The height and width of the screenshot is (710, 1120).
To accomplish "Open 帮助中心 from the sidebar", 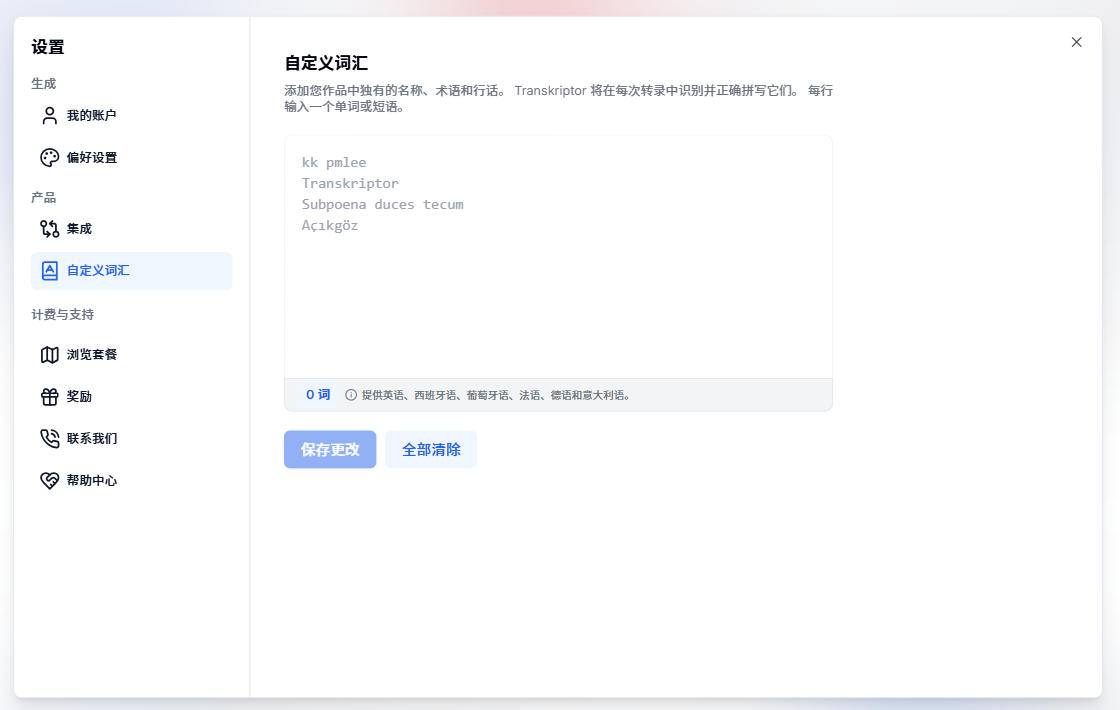I will [x=131, y=481].
